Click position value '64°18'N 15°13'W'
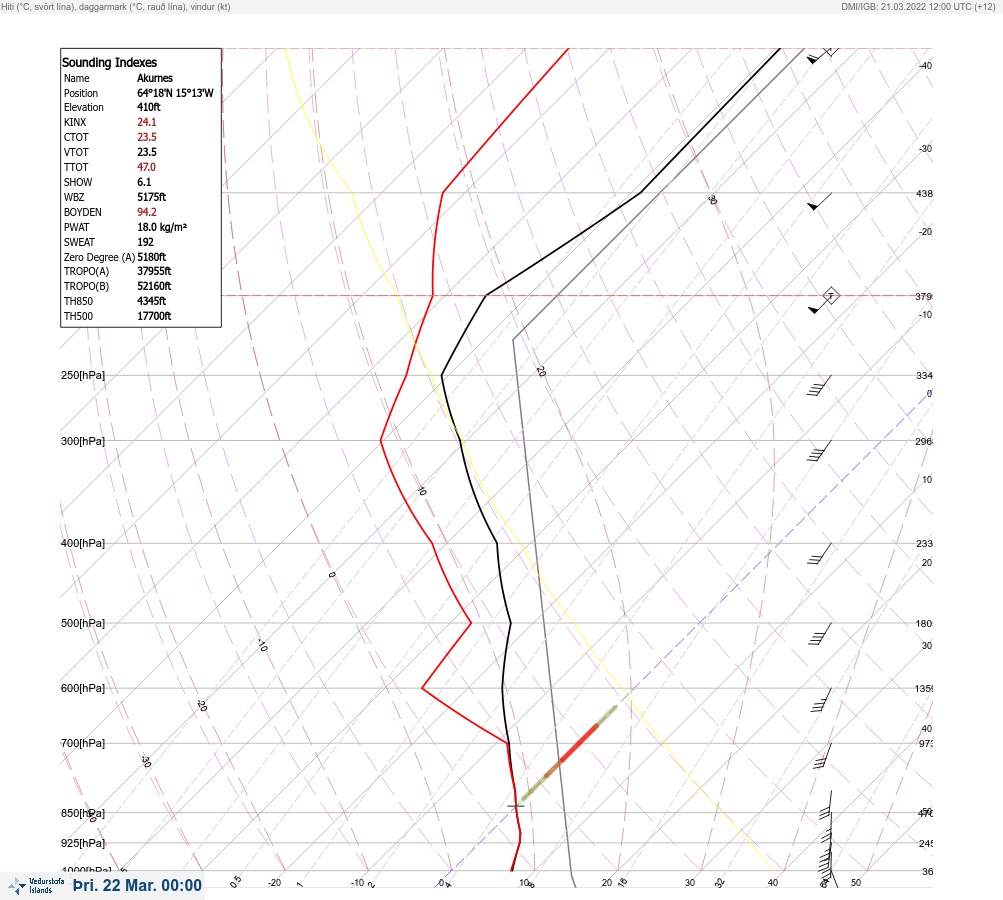 click(x=175, y=93)
